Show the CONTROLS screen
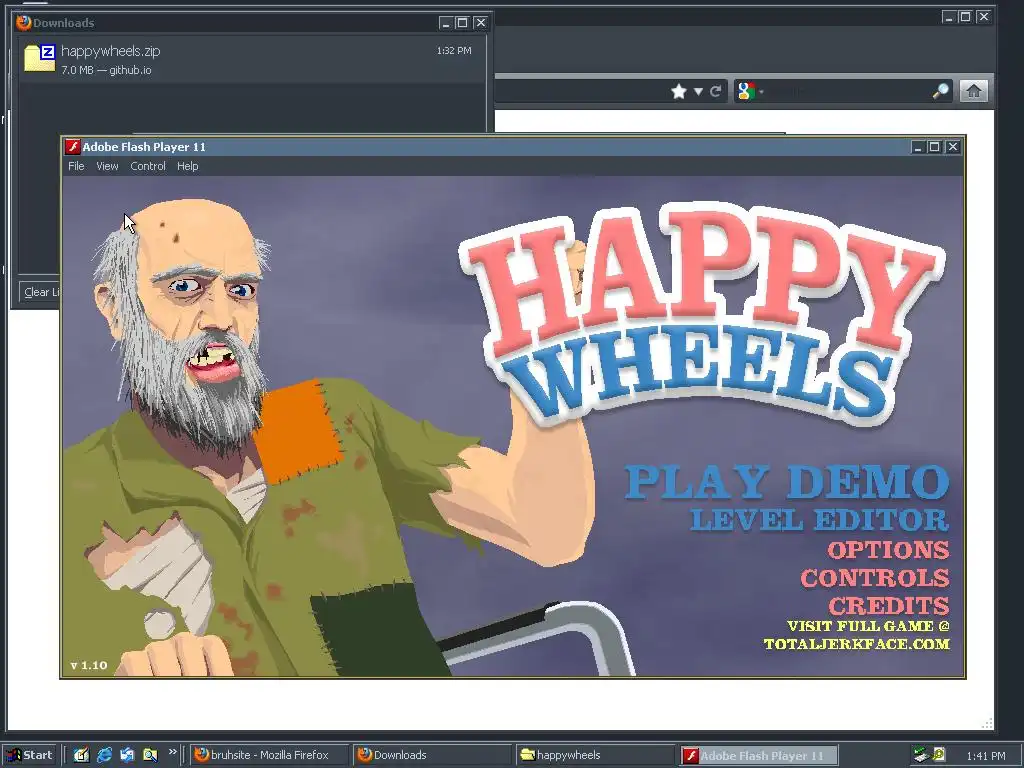 tap(875, 578)
